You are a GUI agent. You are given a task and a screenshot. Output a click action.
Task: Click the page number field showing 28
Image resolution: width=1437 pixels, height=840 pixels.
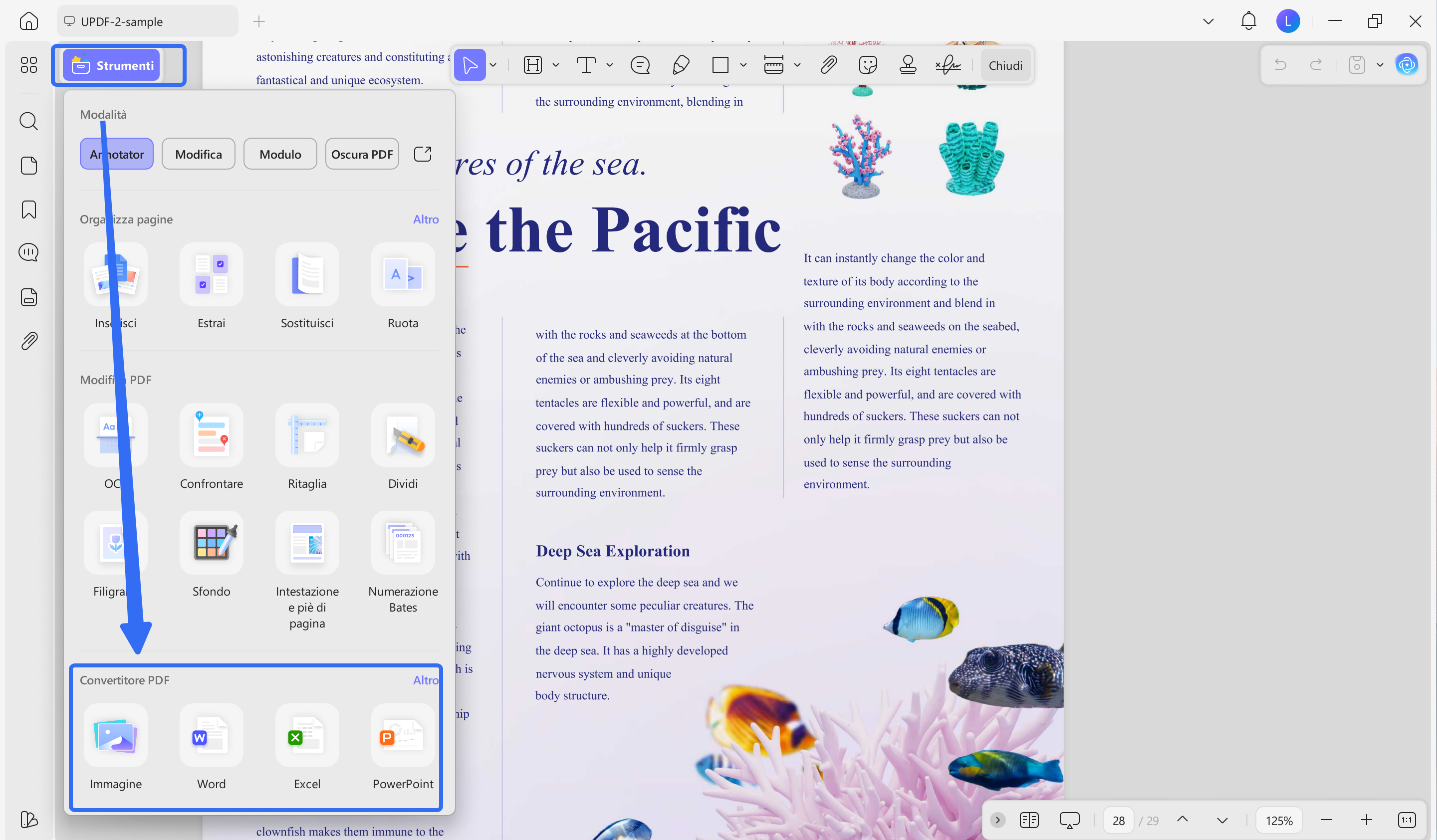click(1118, 820)
